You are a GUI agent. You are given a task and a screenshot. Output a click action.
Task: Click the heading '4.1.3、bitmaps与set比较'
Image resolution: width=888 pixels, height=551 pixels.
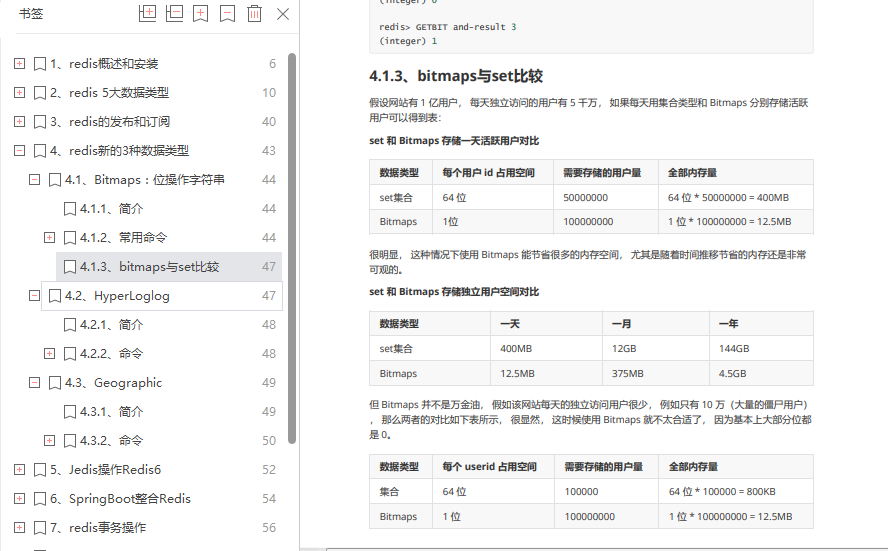tap(456, 76)
